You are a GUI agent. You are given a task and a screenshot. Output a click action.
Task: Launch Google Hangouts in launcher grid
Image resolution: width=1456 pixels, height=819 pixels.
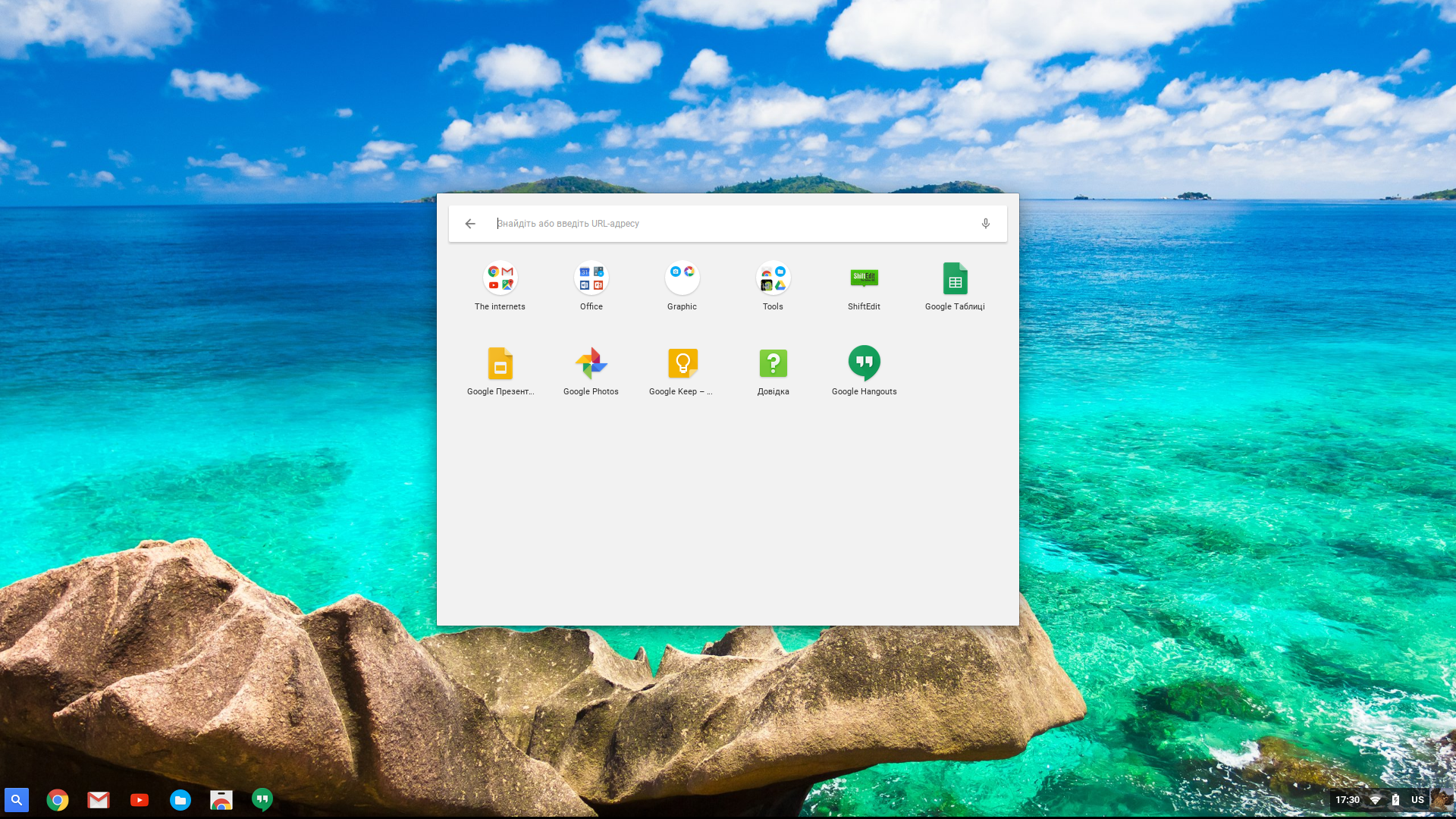[864, 364]
